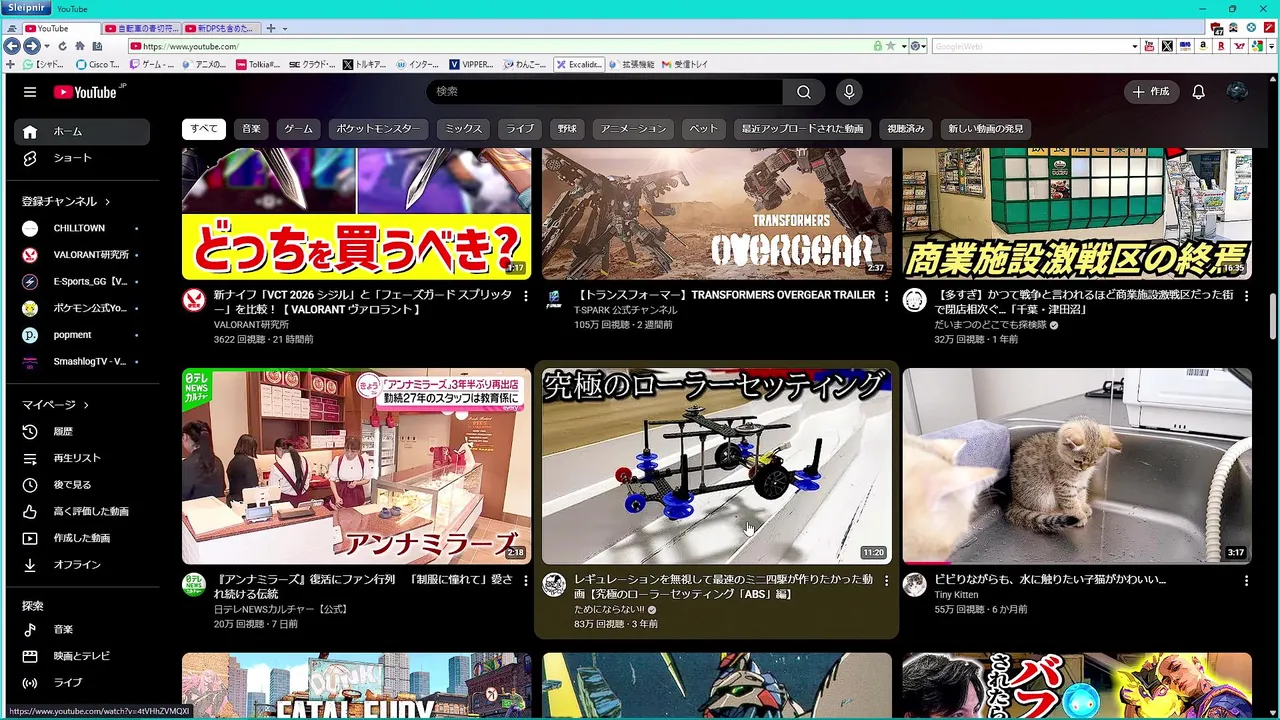The width and height of the screenshot is (1280, 720).
Task: Play the 究極のローラーセッティング thumbnail
Action: (x=717, y=466)
